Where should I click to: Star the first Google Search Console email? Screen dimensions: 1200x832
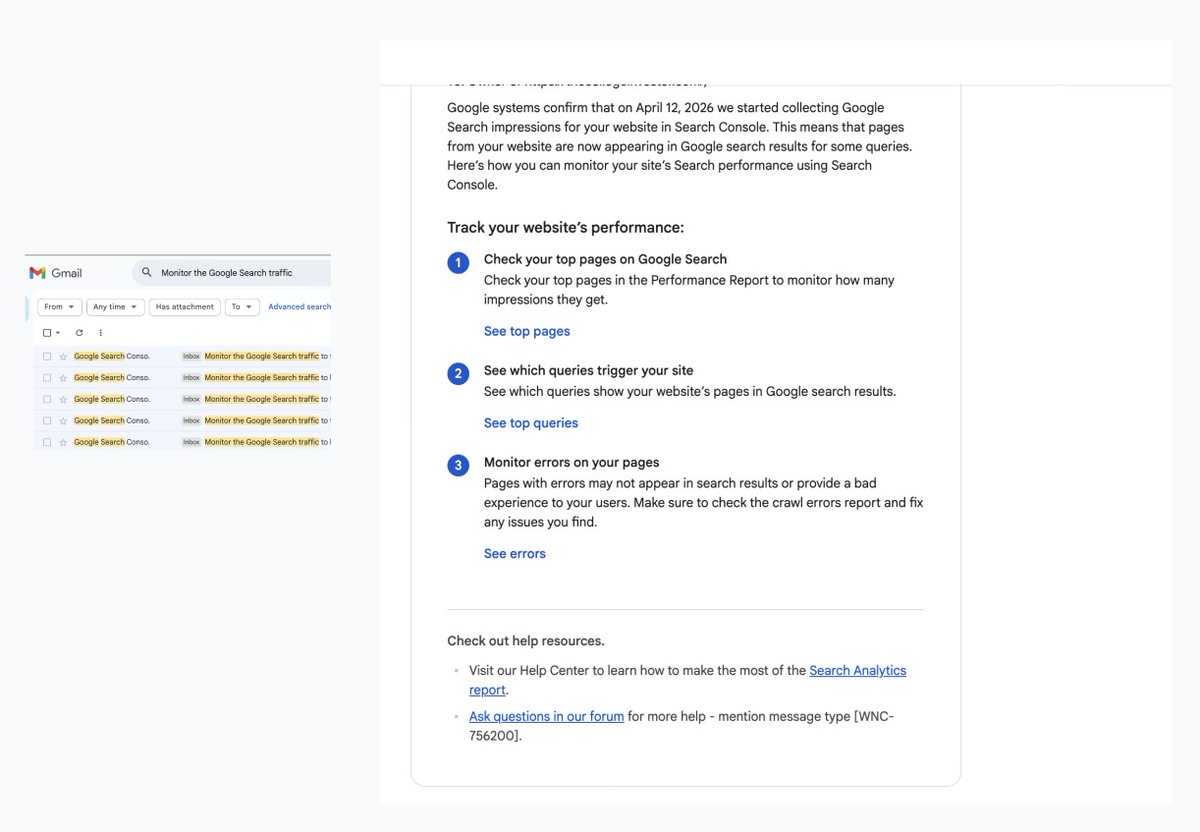63,356
